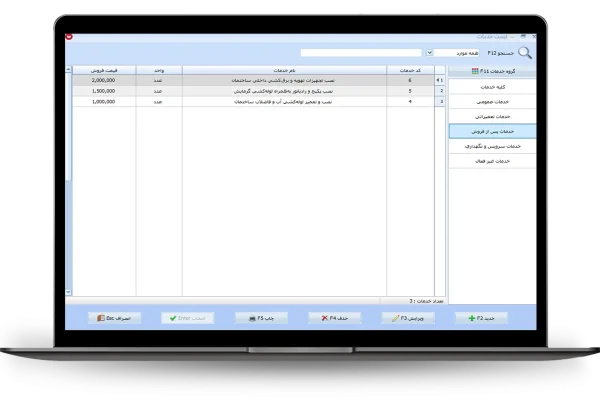Click price cell 1,000,000
Screen dimensions: 600x400
point(104,102)
